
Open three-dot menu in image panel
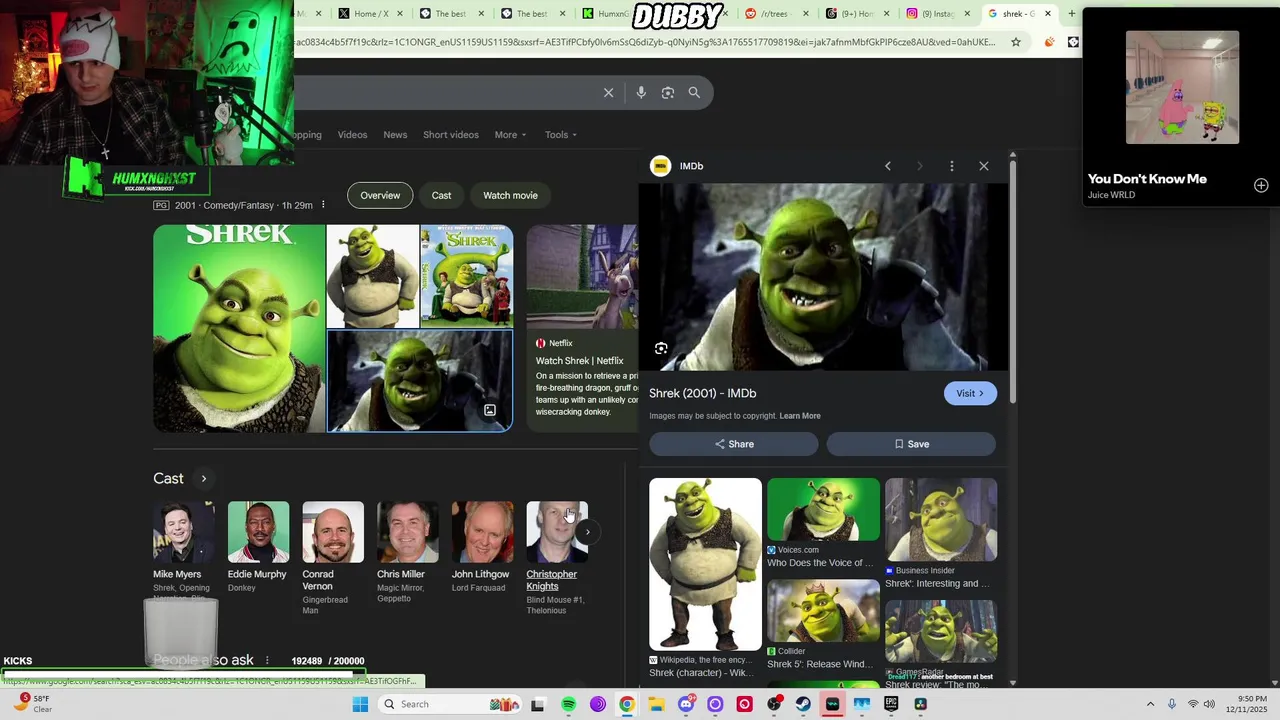point(952,166)
